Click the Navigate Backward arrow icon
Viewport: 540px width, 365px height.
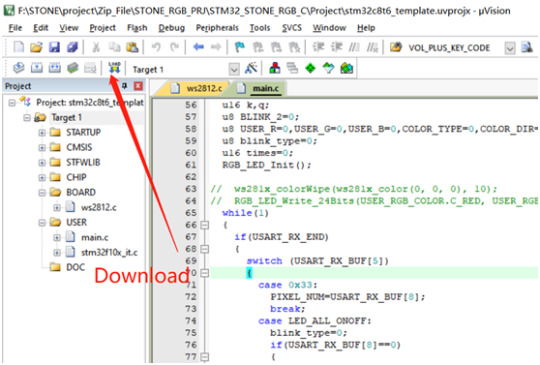click(x=198, y=46)
